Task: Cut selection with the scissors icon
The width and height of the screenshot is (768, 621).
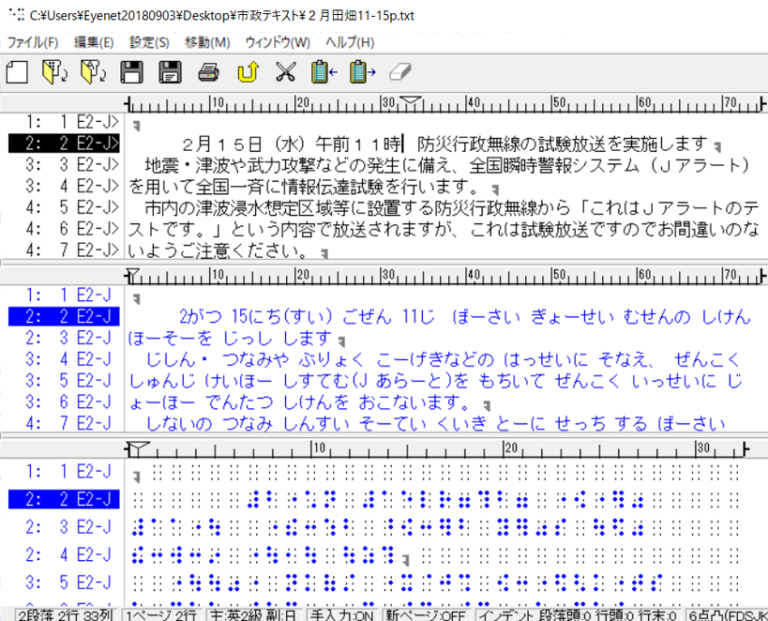Action: [x=286, y=72]
